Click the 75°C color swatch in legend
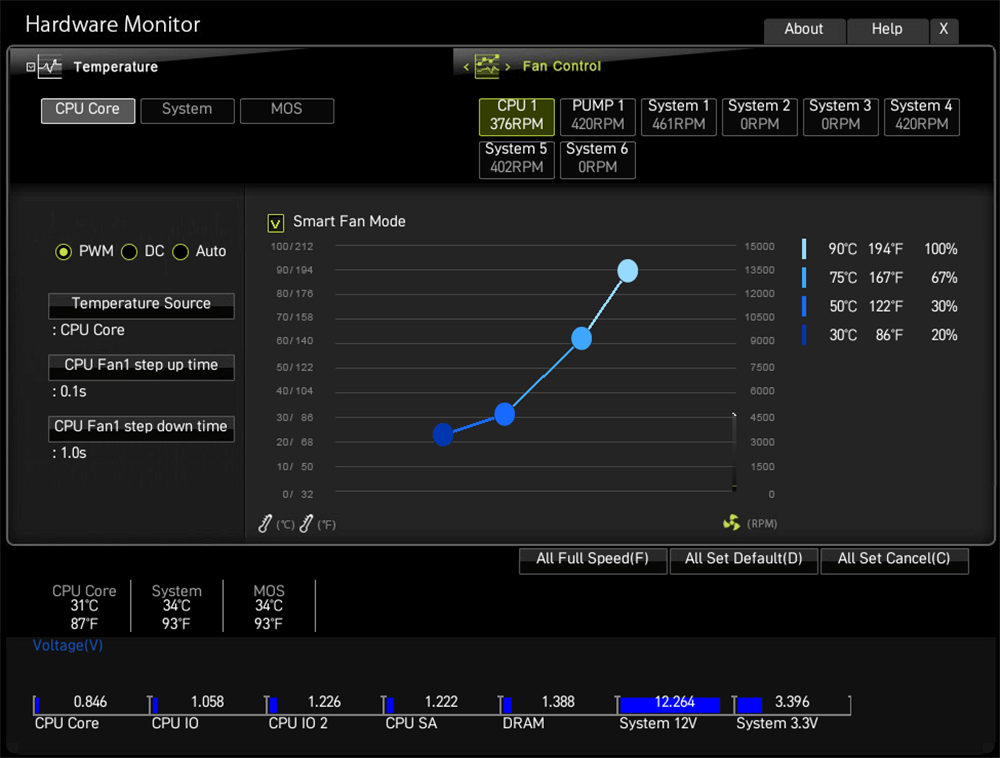Viewport: 1000px width, 758px height. tap(804, 278)
